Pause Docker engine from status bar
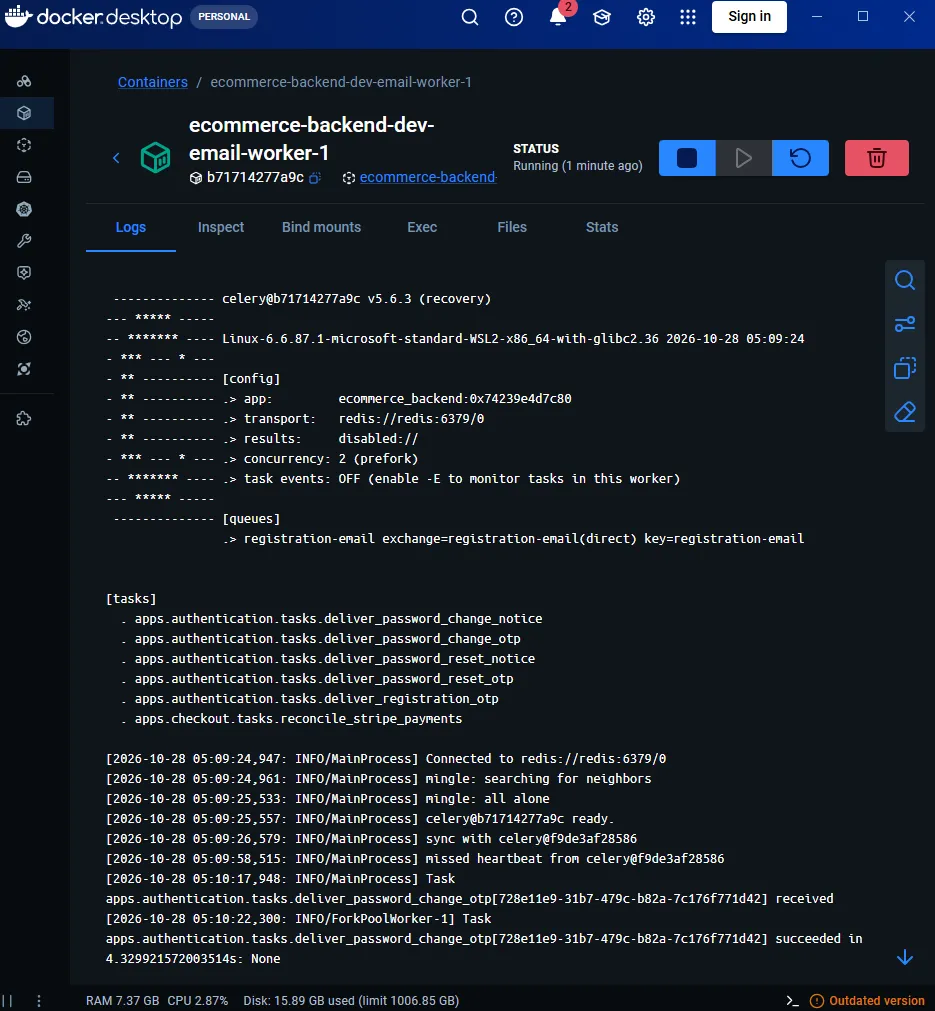The width and height of the screenshot is (935, 1011). click(x=8, y=1001)
